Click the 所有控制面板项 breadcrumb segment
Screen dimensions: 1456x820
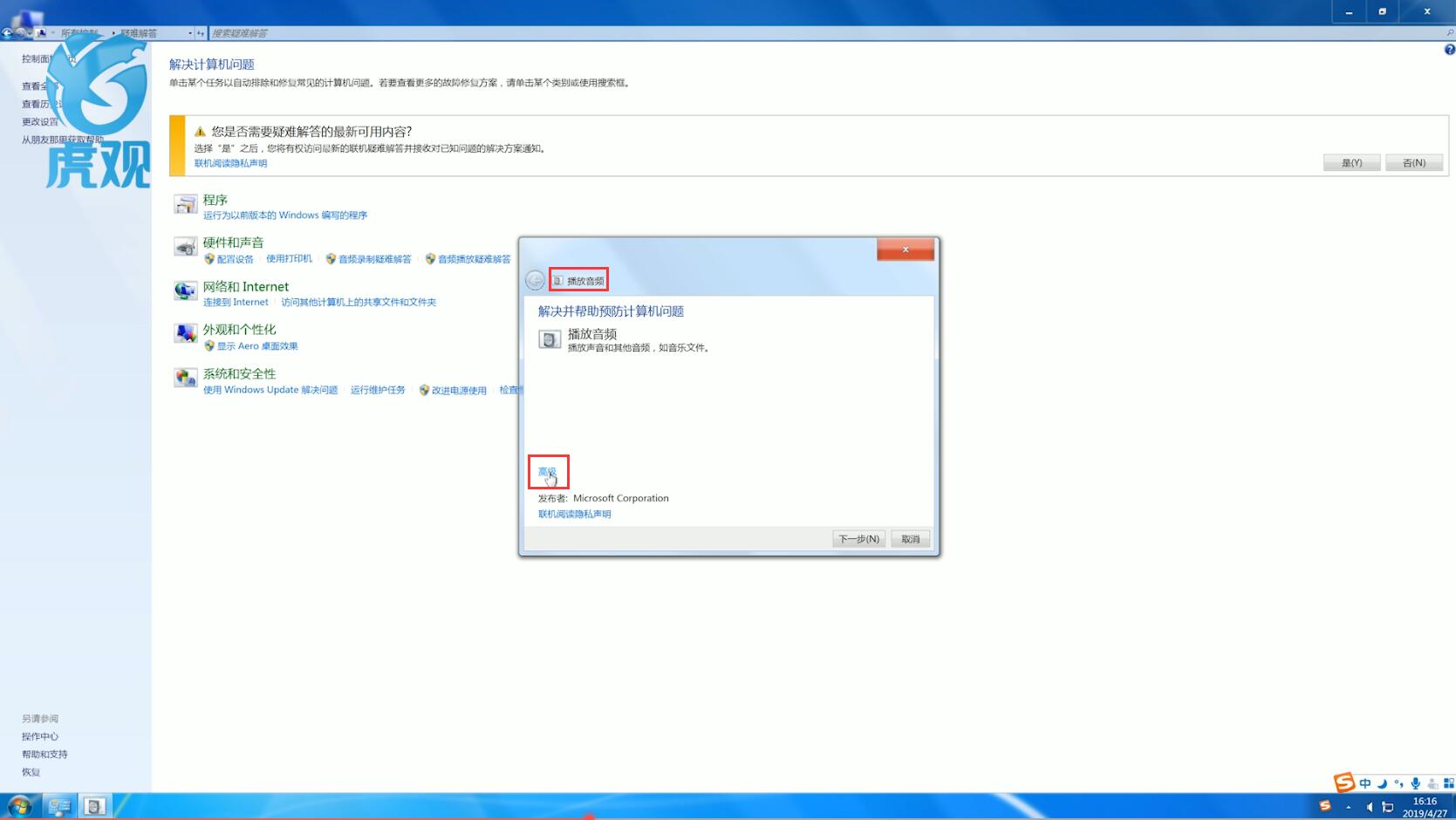coord(79,33)
